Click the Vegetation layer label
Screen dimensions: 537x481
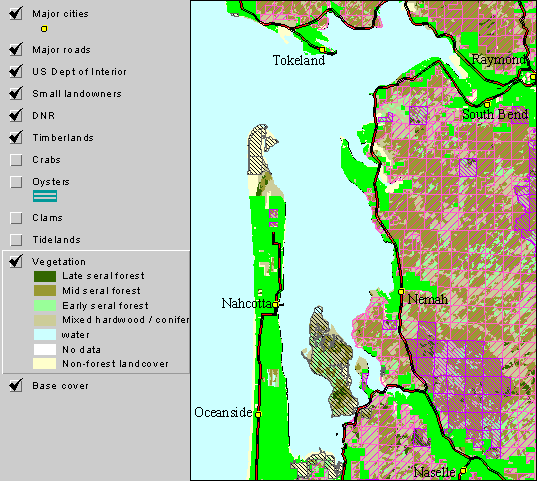(x=59, y=262)
